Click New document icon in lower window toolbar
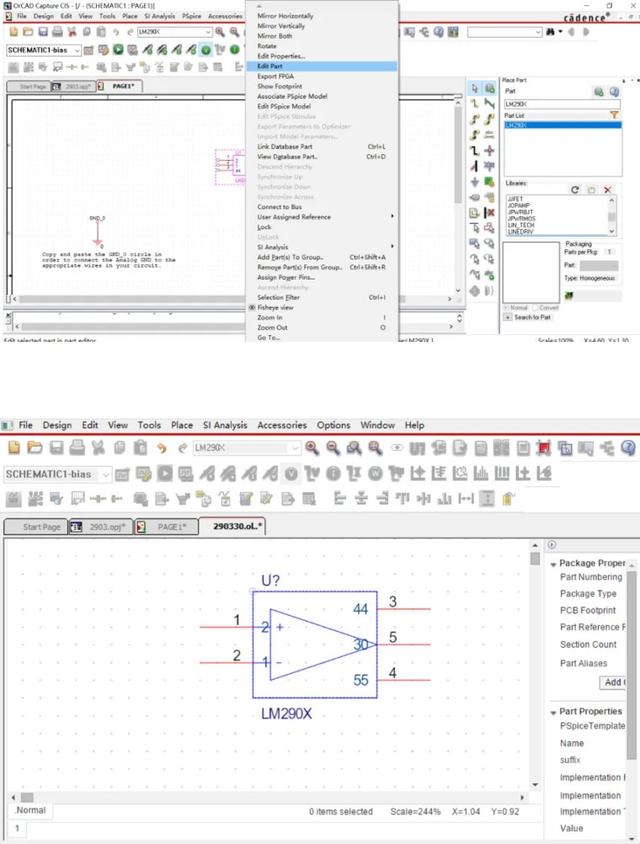Image resolution: width=640 pixels, height=844 pixels. [x=15, y=447]
